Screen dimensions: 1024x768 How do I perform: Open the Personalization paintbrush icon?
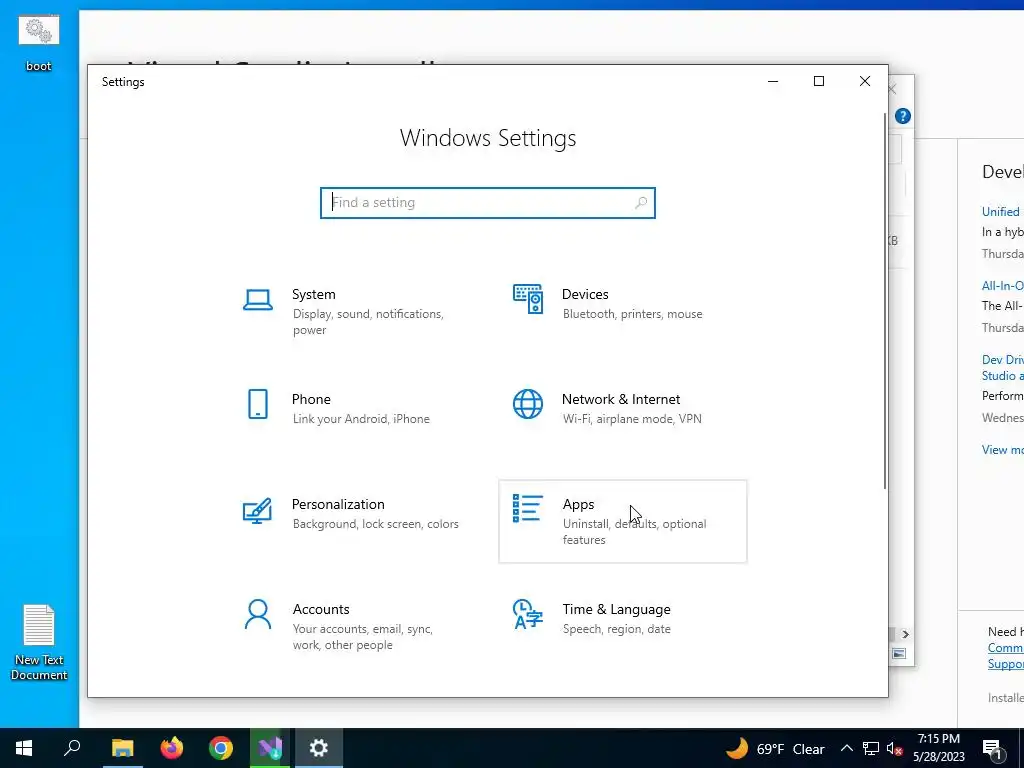tap(257, 511)
